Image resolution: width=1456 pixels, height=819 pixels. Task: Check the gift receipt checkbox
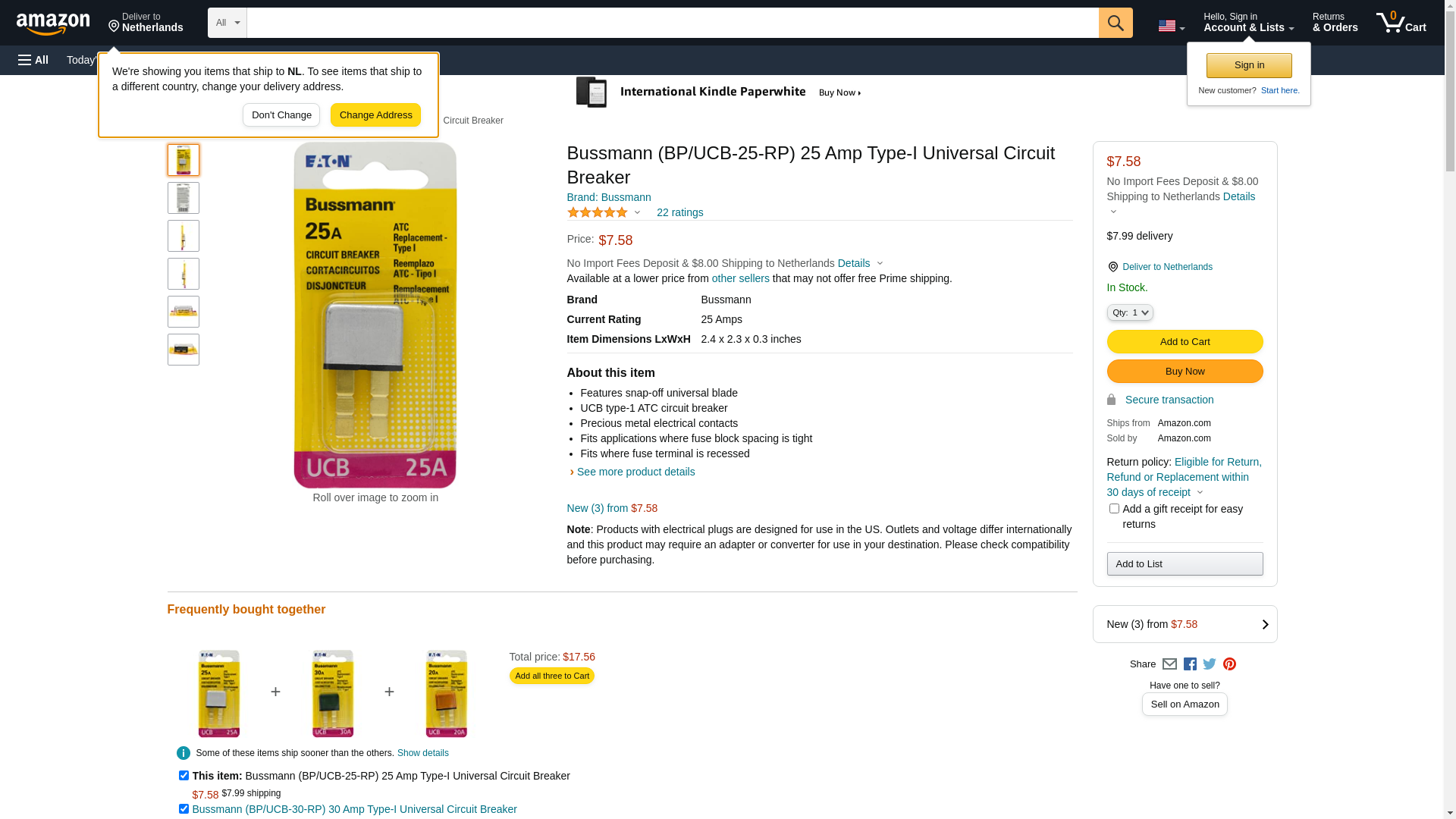tap(1114, 509)
